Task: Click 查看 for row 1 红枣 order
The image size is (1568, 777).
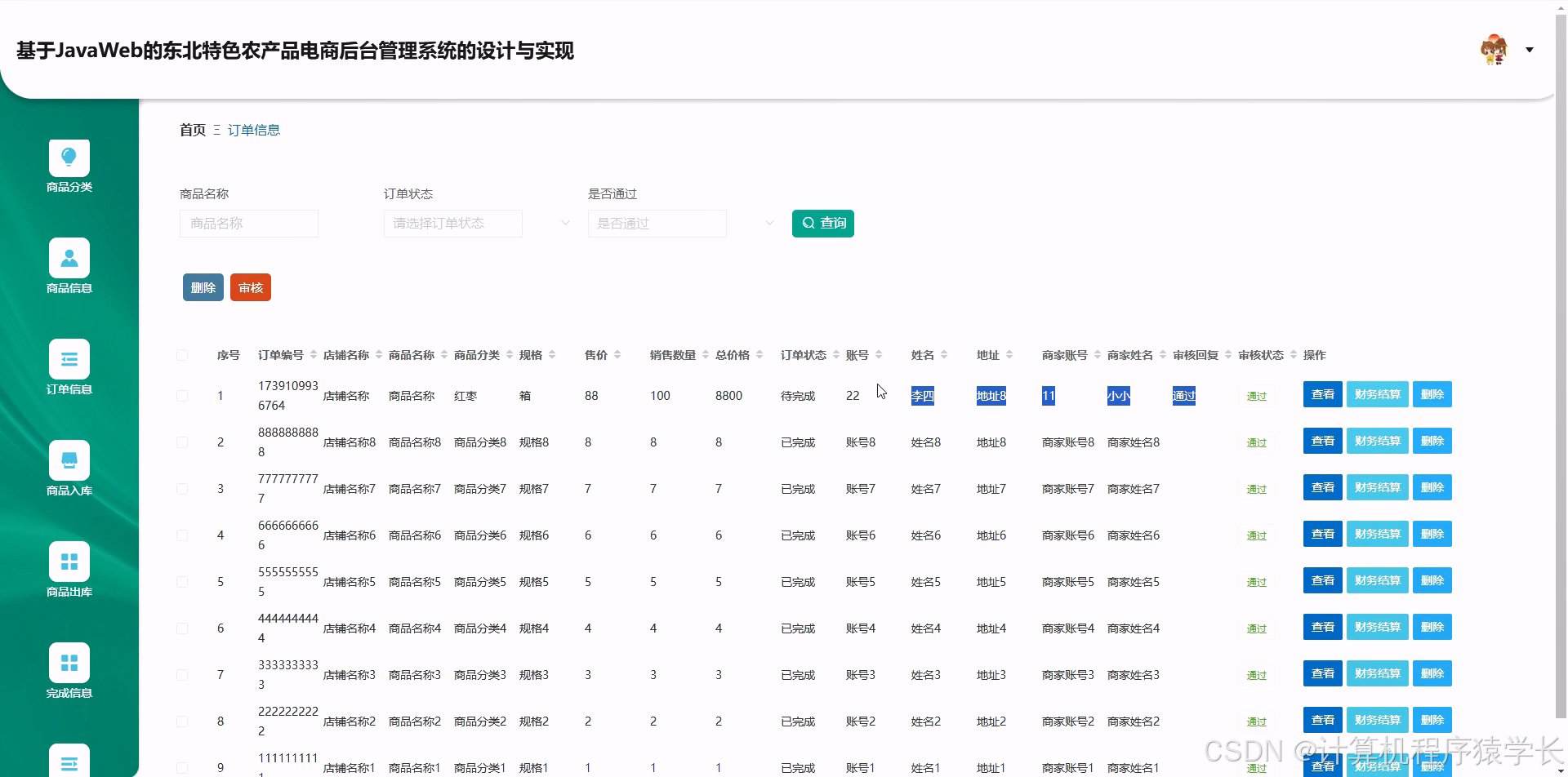Action: [1323, 394]
